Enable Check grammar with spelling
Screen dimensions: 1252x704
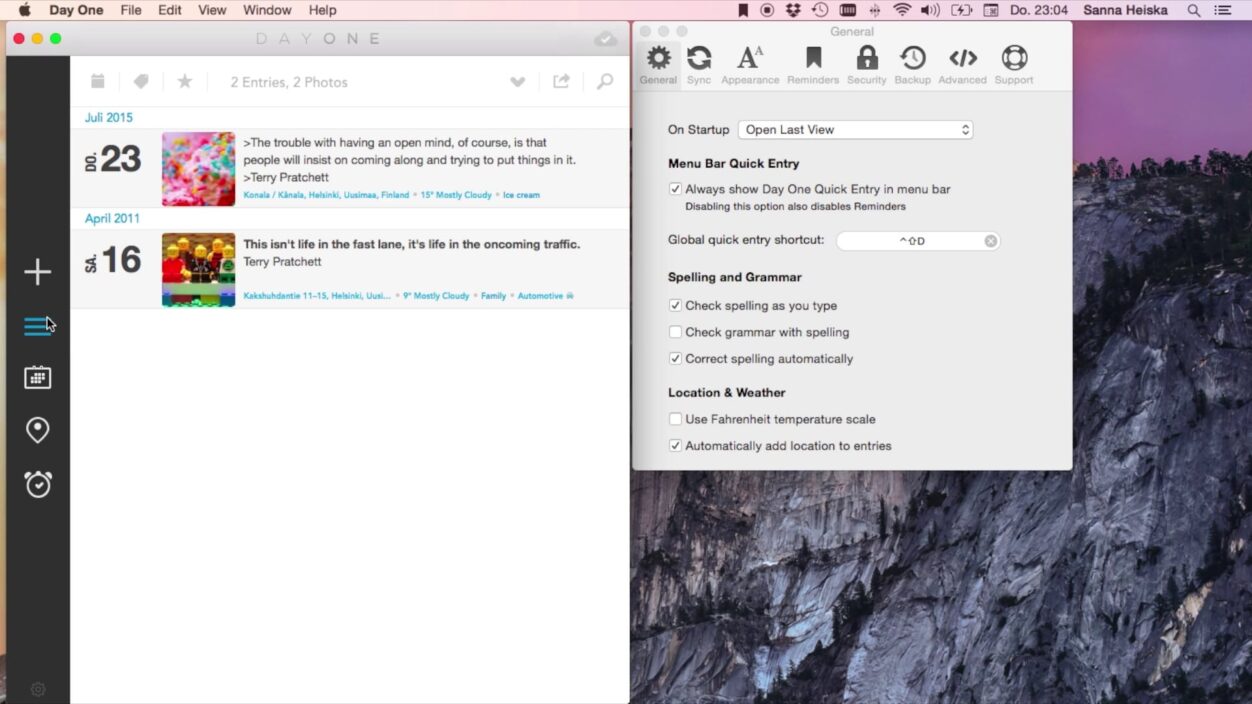coord(675,332)
